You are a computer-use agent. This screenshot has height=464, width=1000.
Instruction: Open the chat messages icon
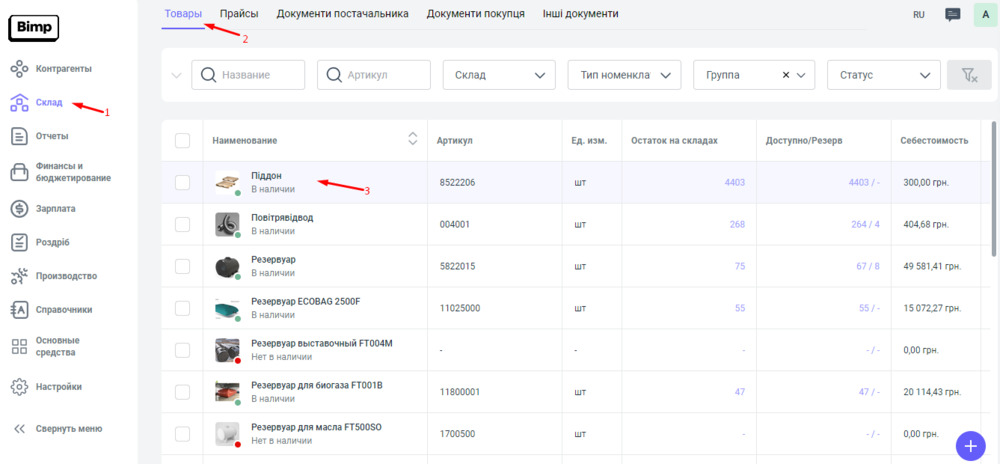(952, 15)
